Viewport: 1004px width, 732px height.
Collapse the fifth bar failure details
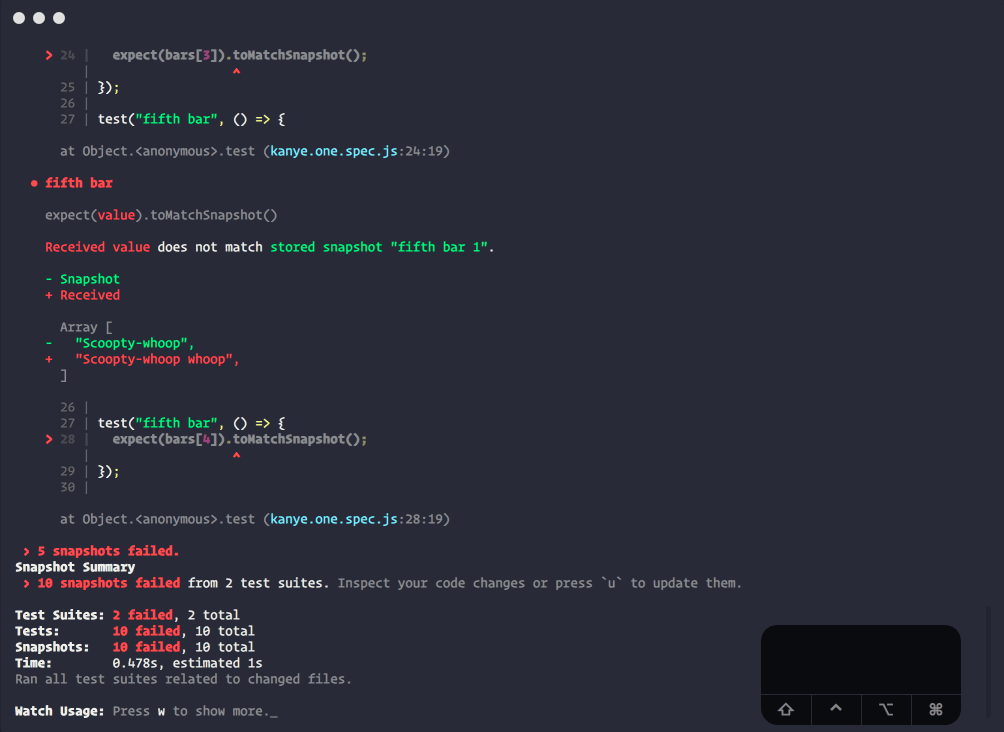[78, 182]
